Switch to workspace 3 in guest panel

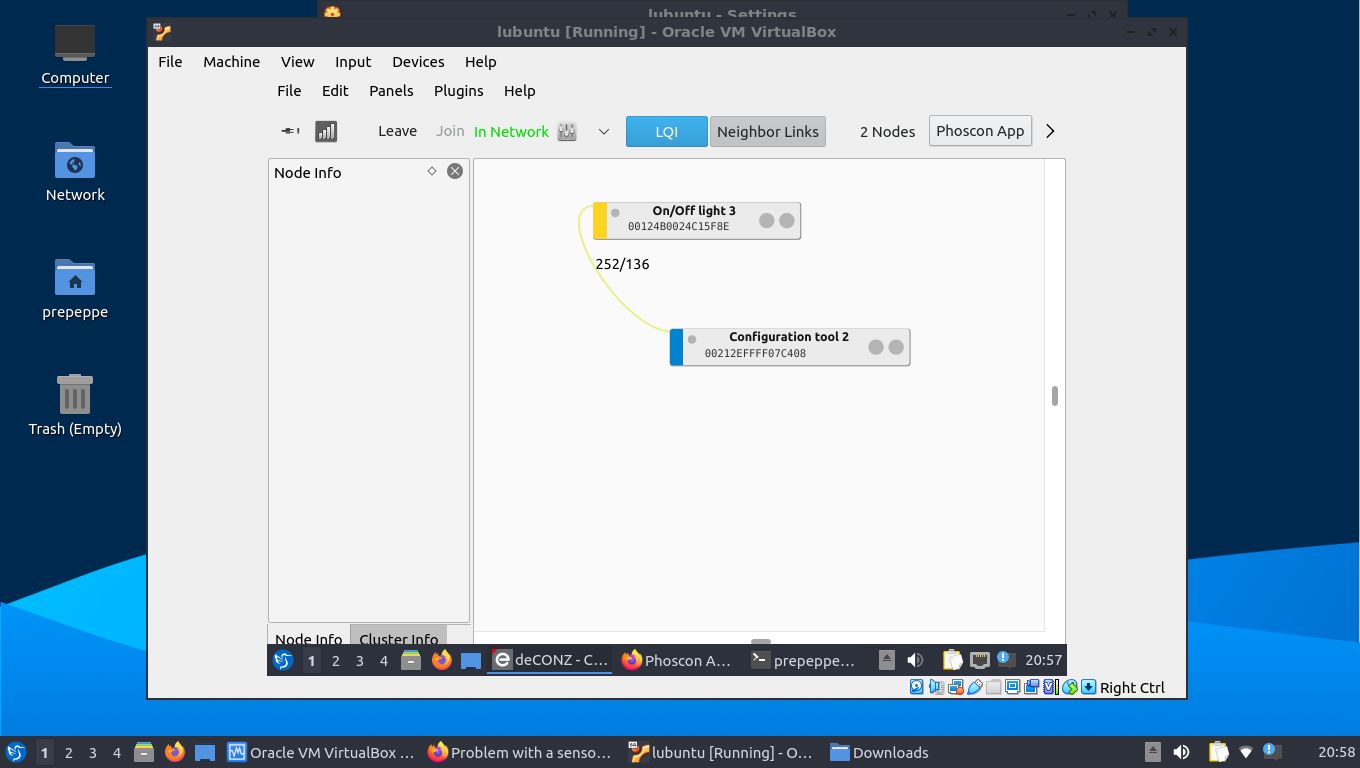point(359,660)
